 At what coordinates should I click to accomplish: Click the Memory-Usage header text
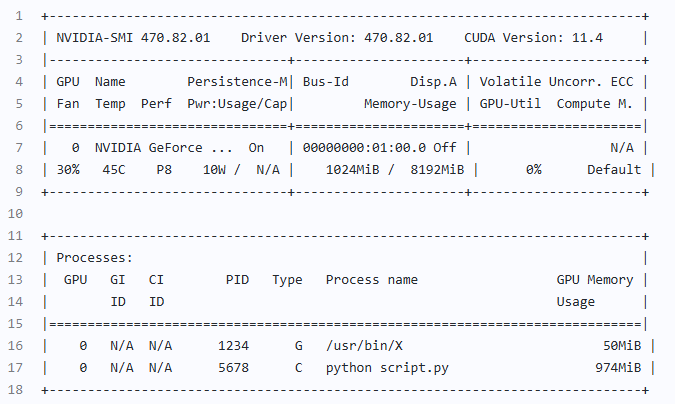click(410, 104)
